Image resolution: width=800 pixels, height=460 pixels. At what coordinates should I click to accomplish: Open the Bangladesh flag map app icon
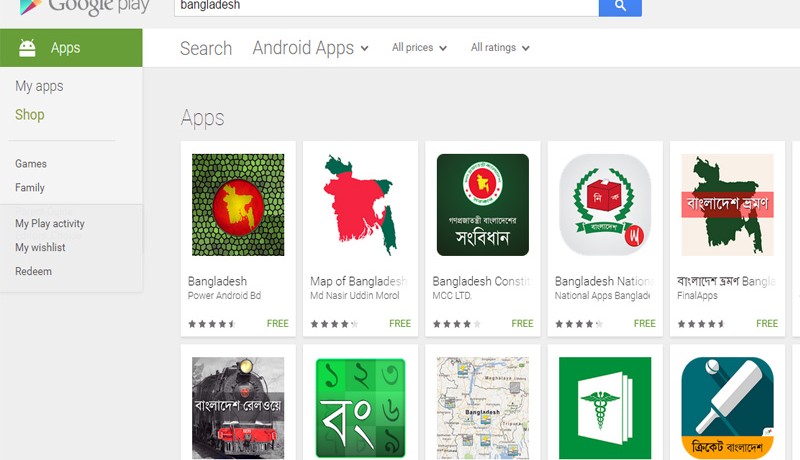[238, 205]
